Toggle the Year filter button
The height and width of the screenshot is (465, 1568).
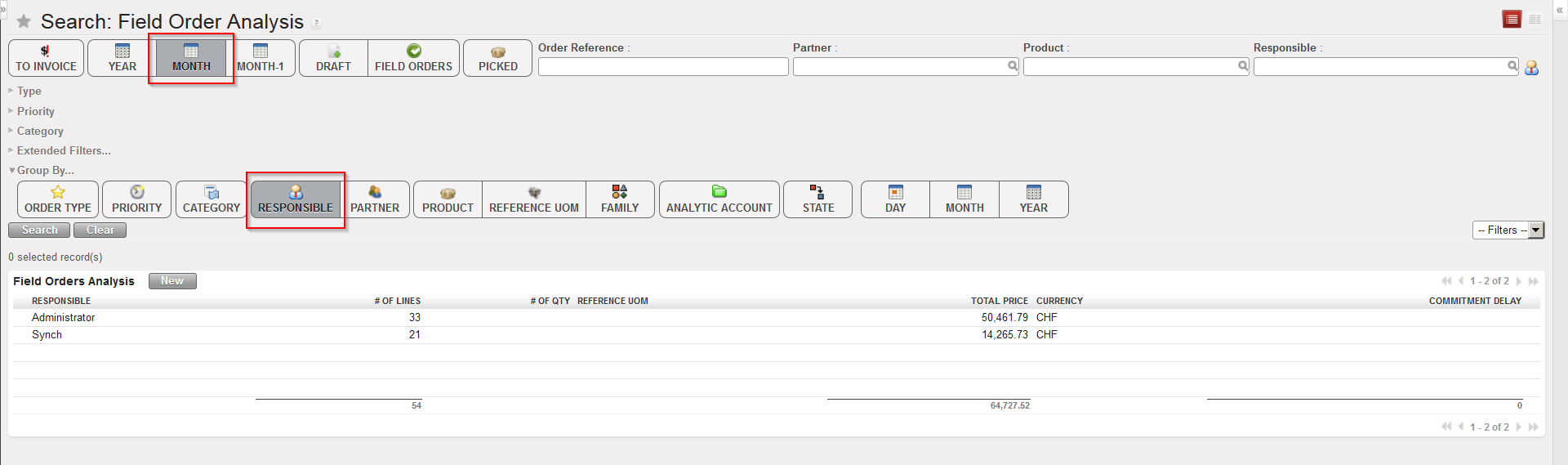pos(122,58)
